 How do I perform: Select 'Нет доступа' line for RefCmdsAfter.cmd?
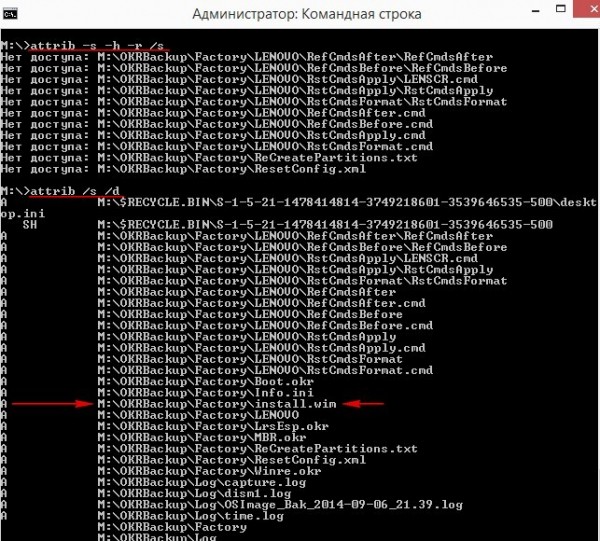(213, 113)
